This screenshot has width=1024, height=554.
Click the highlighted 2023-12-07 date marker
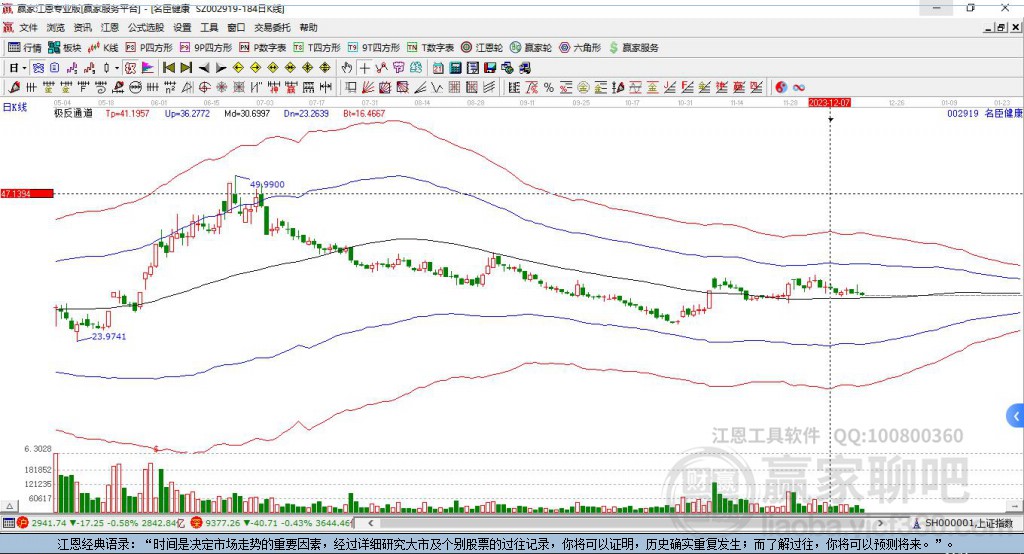pos(829,103)
